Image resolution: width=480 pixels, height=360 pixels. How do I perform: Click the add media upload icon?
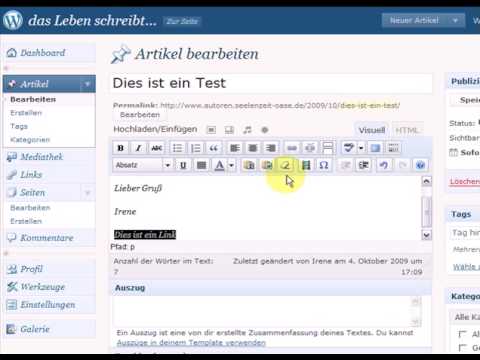[265, 130]
